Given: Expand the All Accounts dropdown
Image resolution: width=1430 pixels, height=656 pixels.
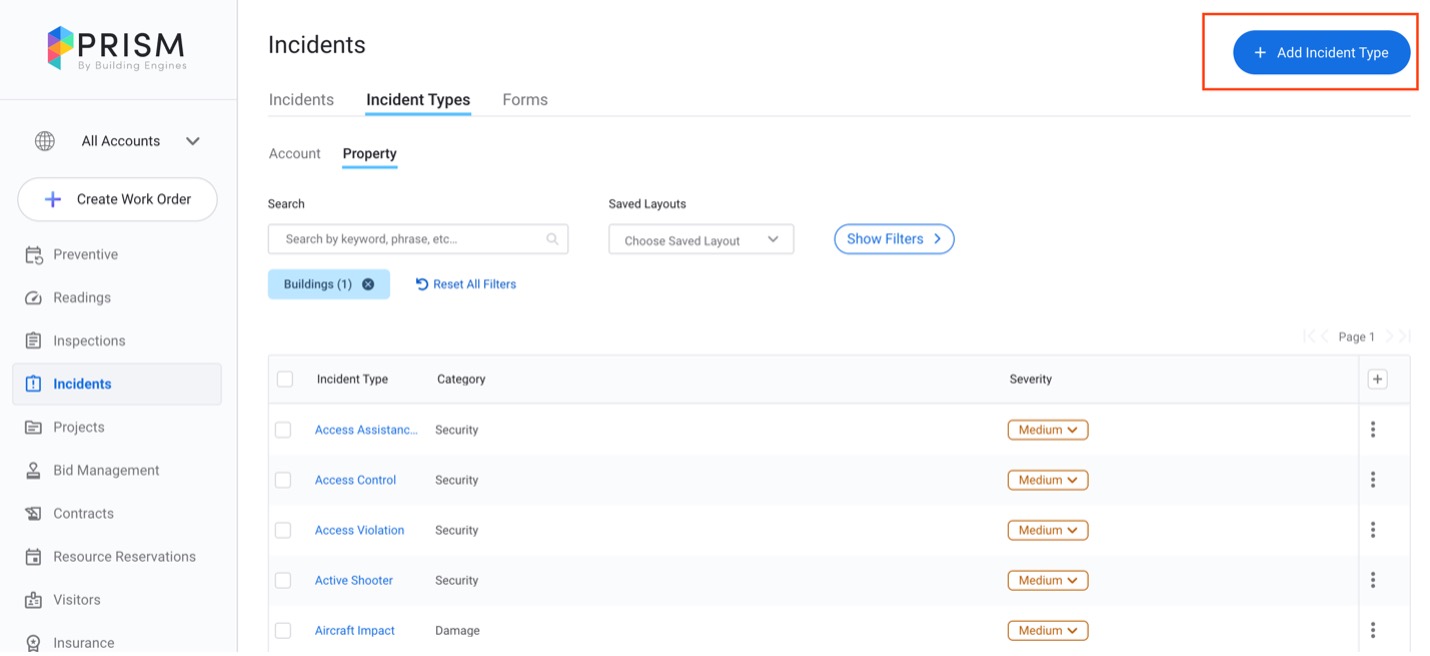Looking at the screenshot, I should click(x=193, y=141).
